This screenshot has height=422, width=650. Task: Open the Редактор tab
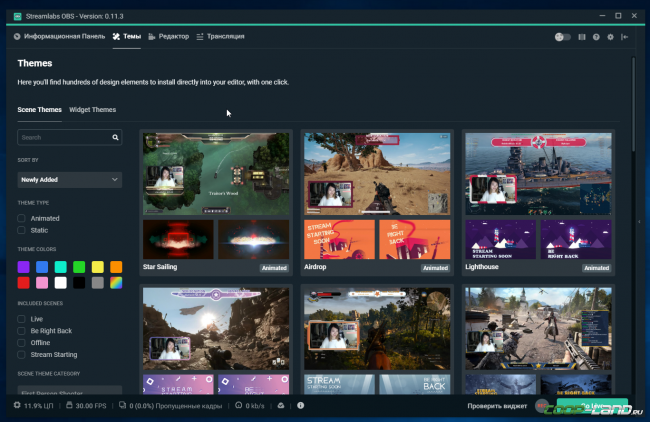168,36
